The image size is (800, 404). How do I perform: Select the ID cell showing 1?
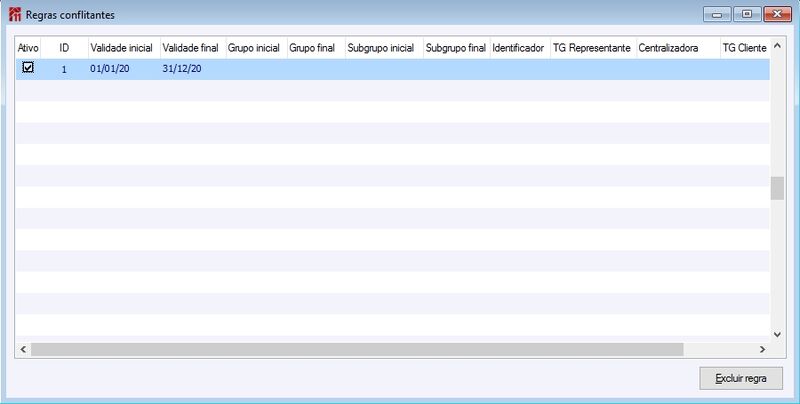64,70
